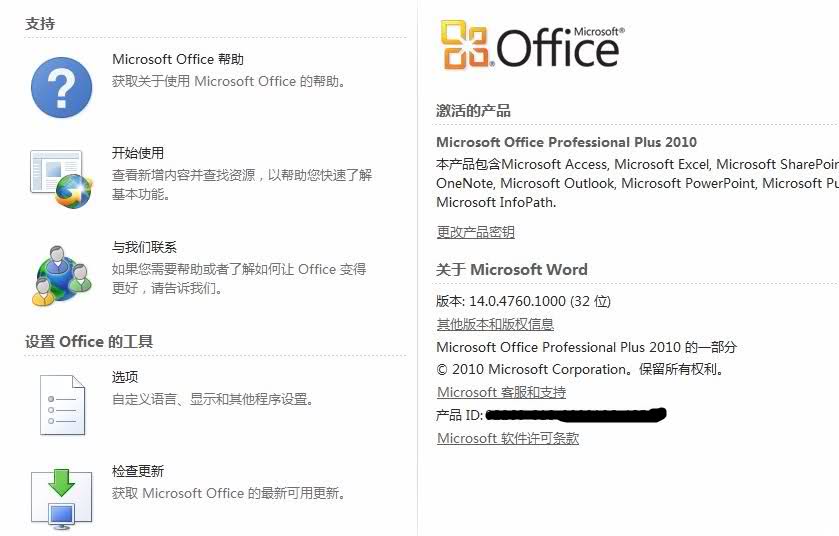This screenshot has height=536, width=839.
Task: Select the 开始使用 heading
Action: (x=138, y=153)
